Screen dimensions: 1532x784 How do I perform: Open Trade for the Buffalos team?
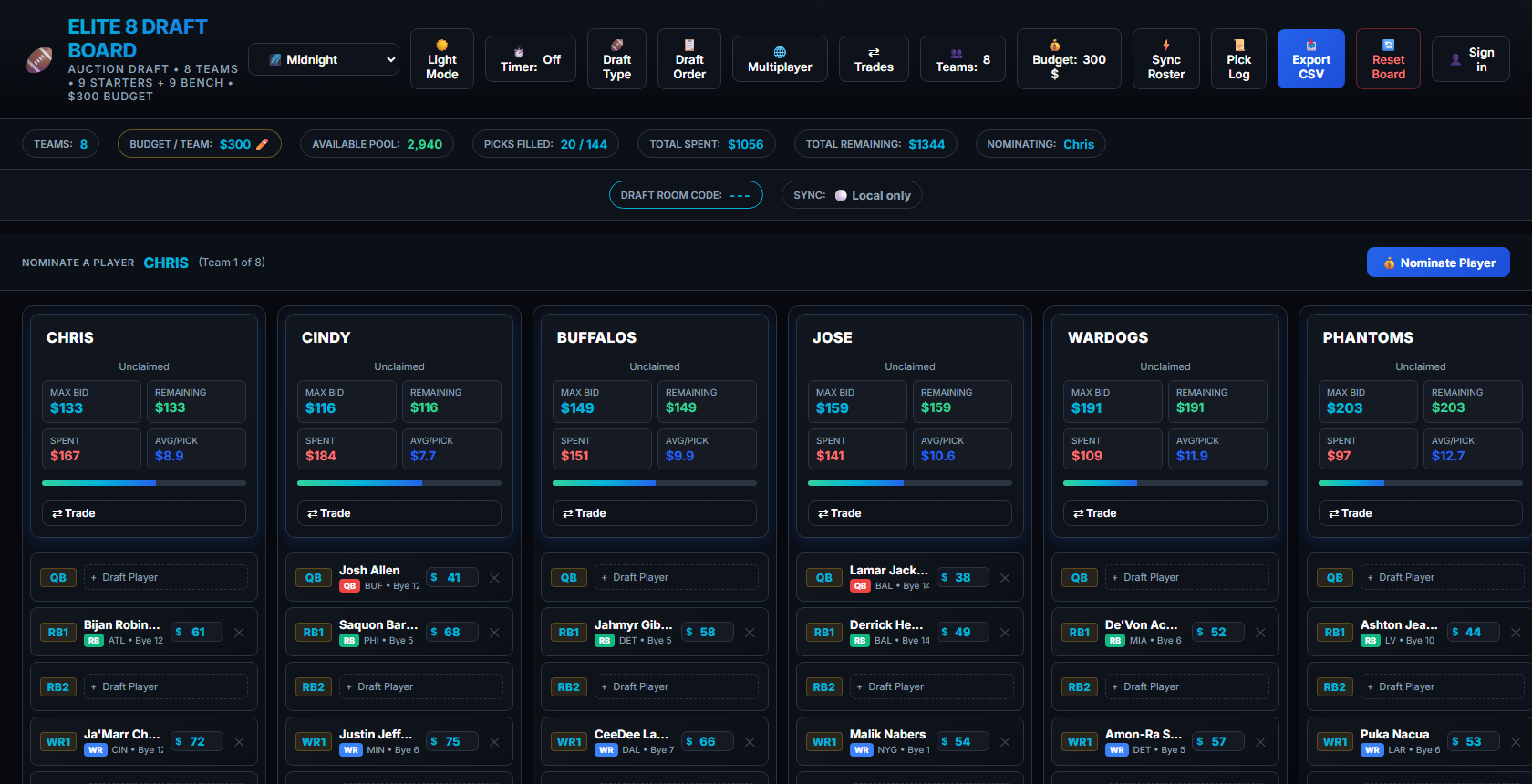[x=655, y=513]
